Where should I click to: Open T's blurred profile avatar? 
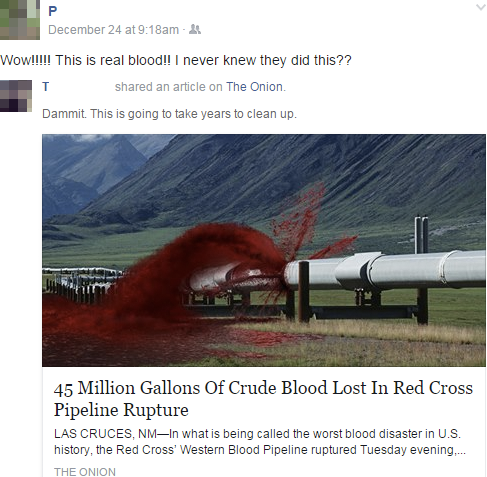[16, 96]
